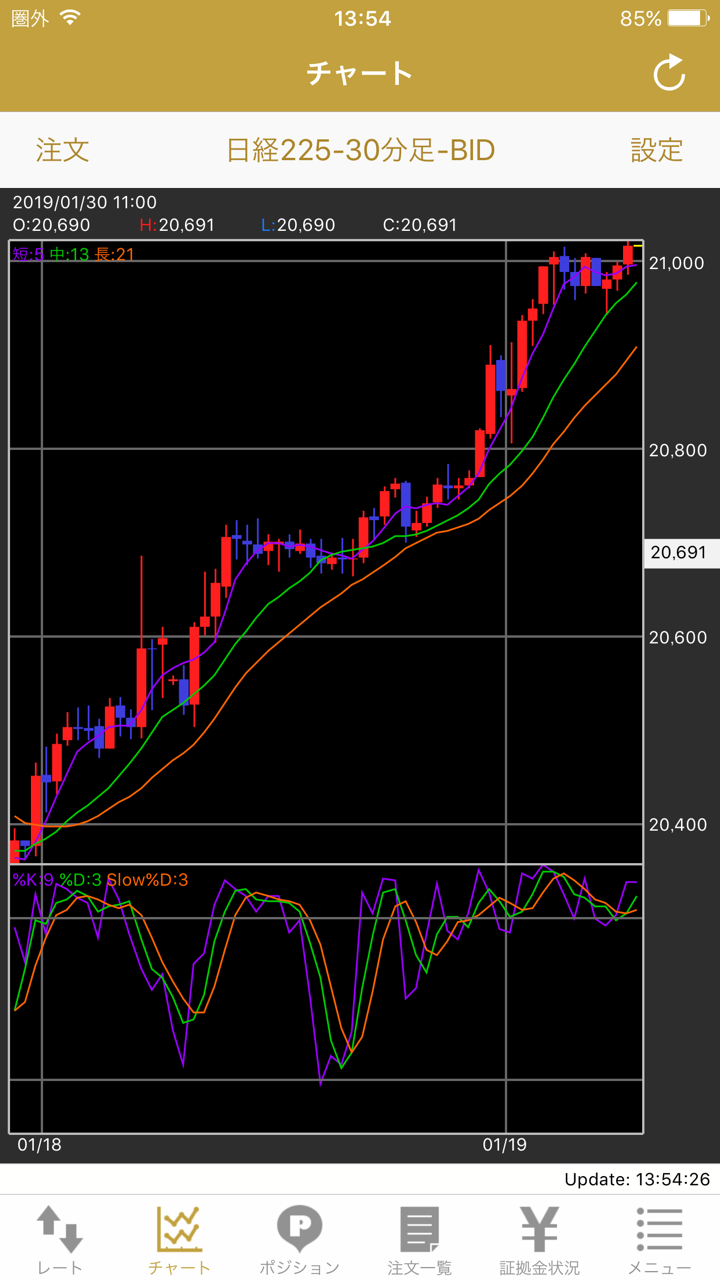Tap the 01/19 date marker
The image size is (720, 1280).
(x=504, y=1145)
